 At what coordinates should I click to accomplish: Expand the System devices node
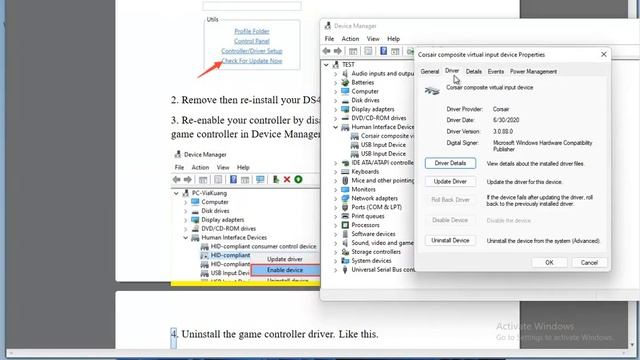[x=335, y=261]
